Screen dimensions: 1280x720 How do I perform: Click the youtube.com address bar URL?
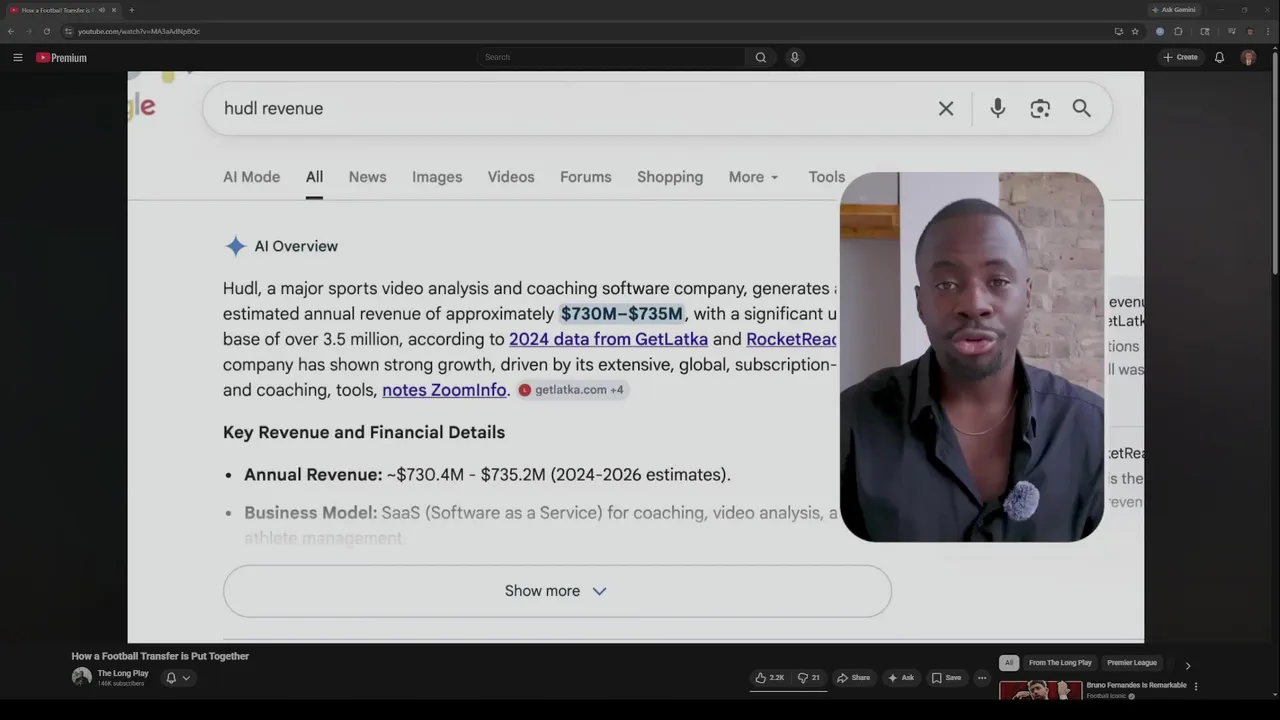tap(139, 31)
